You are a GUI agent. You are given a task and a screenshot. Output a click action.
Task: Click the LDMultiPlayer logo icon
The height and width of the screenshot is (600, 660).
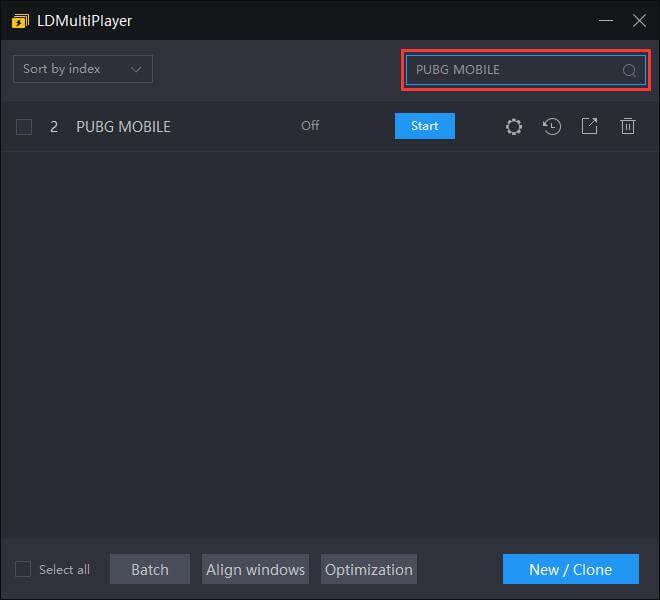(20, 21)
